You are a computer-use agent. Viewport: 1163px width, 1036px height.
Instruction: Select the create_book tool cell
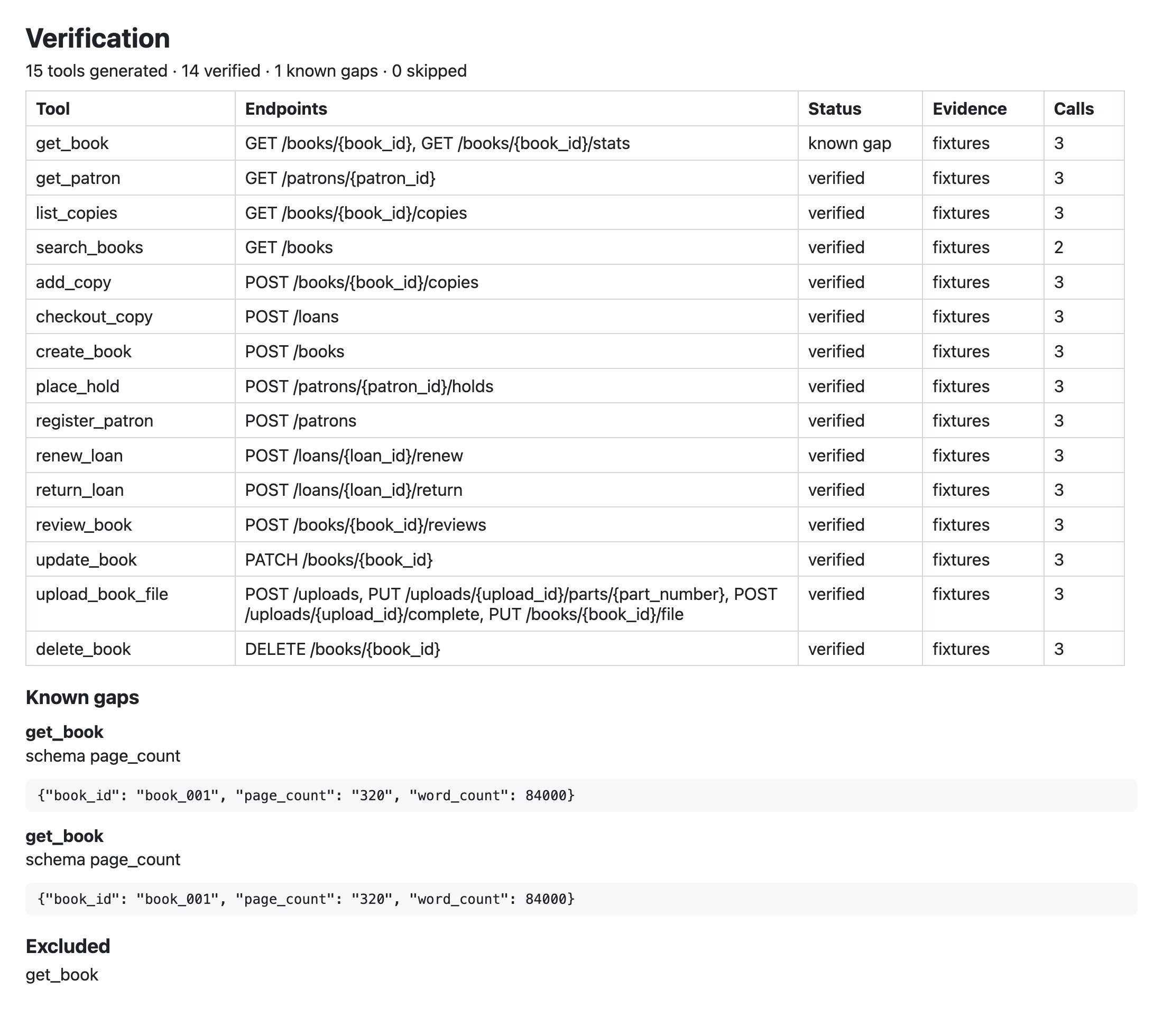[x=131, y=351]
